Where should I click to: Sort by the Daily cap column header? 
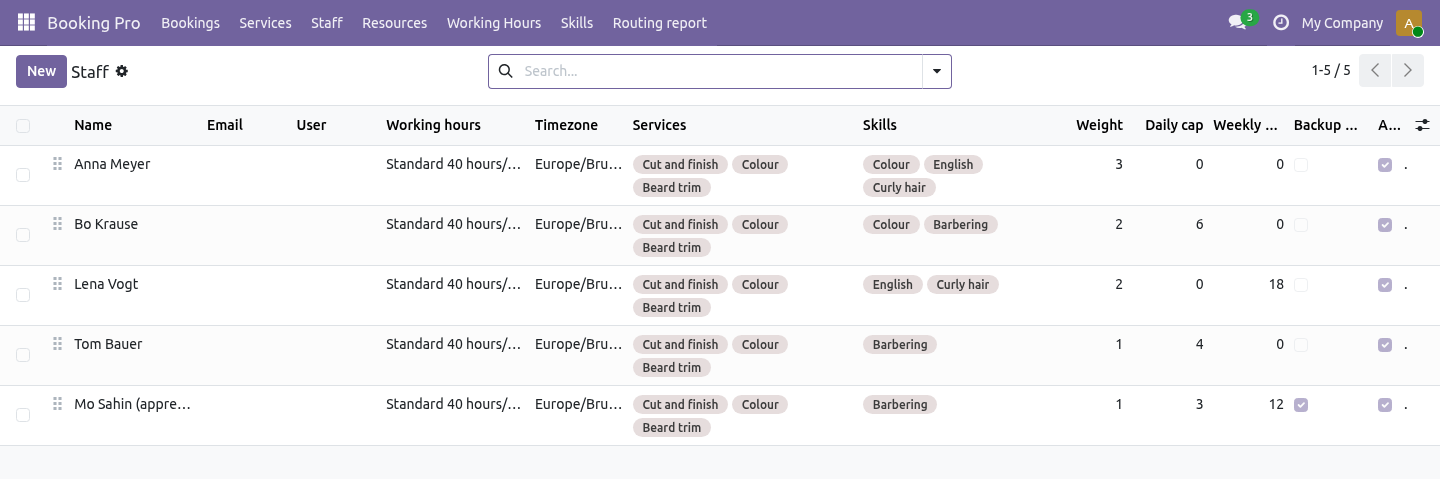click(x=1174, y=125)
